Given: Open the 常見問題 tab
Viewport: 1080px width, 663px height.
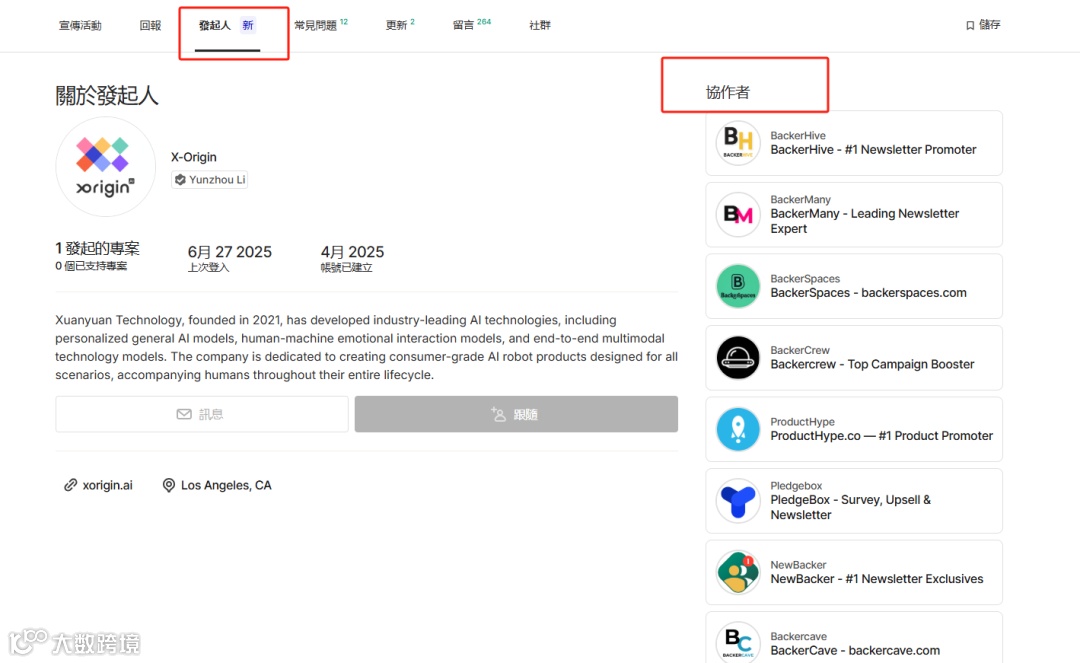Looking at the screenshot, I should point(320,25).
